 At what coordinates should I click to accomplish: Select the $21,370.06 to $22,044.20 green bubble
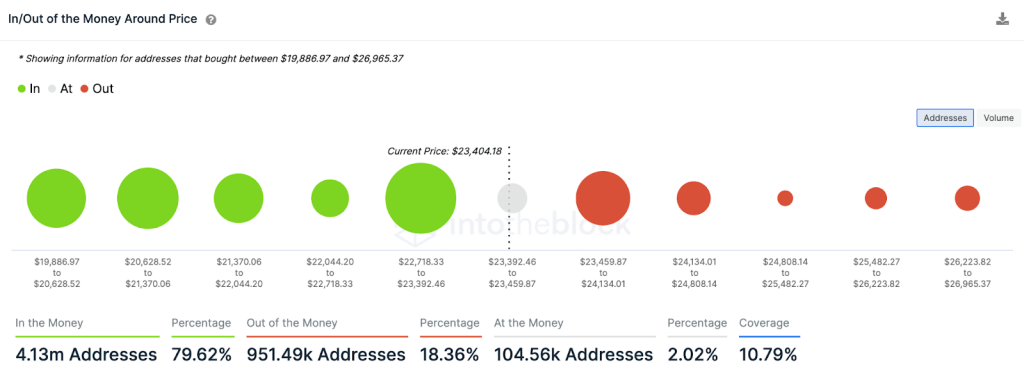(x=238, y=199)
